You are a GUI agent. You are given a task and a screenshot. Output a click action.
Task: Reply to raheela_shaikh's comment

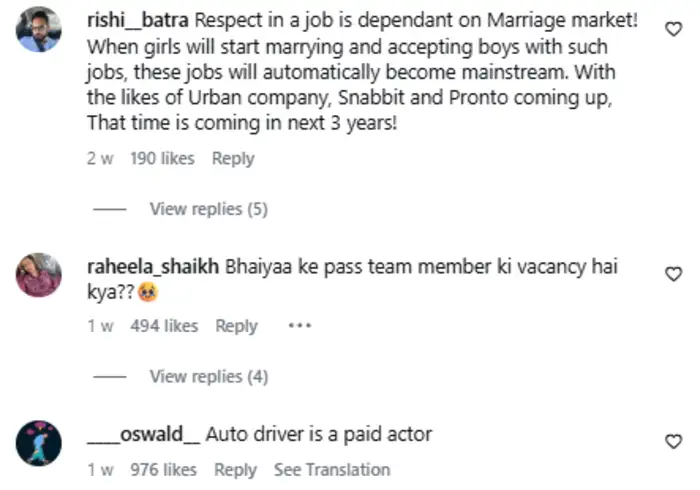[x=237, y=326]
